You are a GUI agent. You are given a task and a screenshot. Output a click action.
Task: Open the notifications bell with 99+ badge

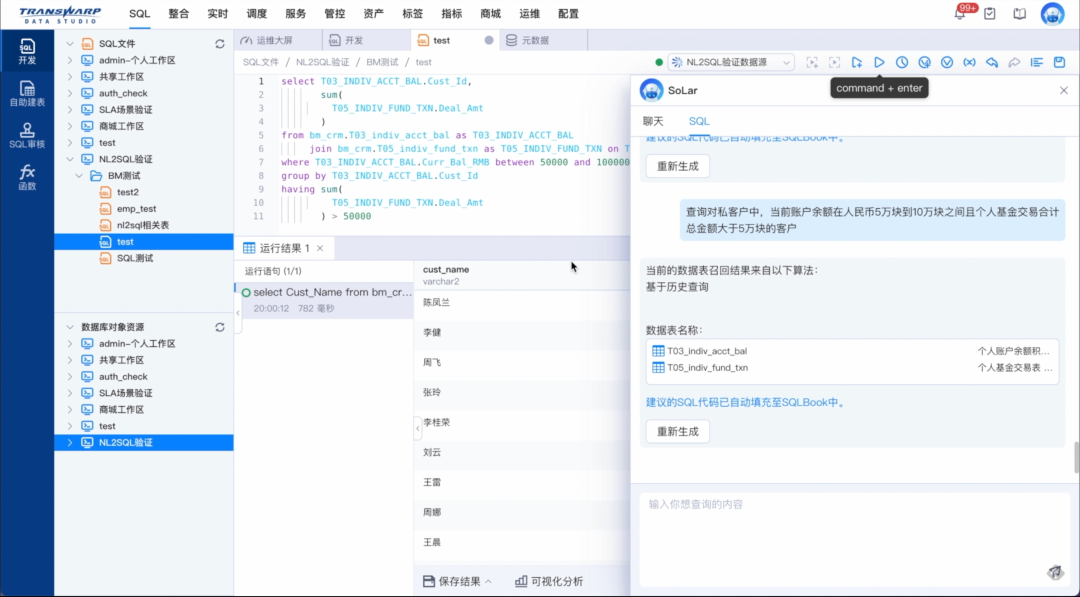[x=960, y=13]
